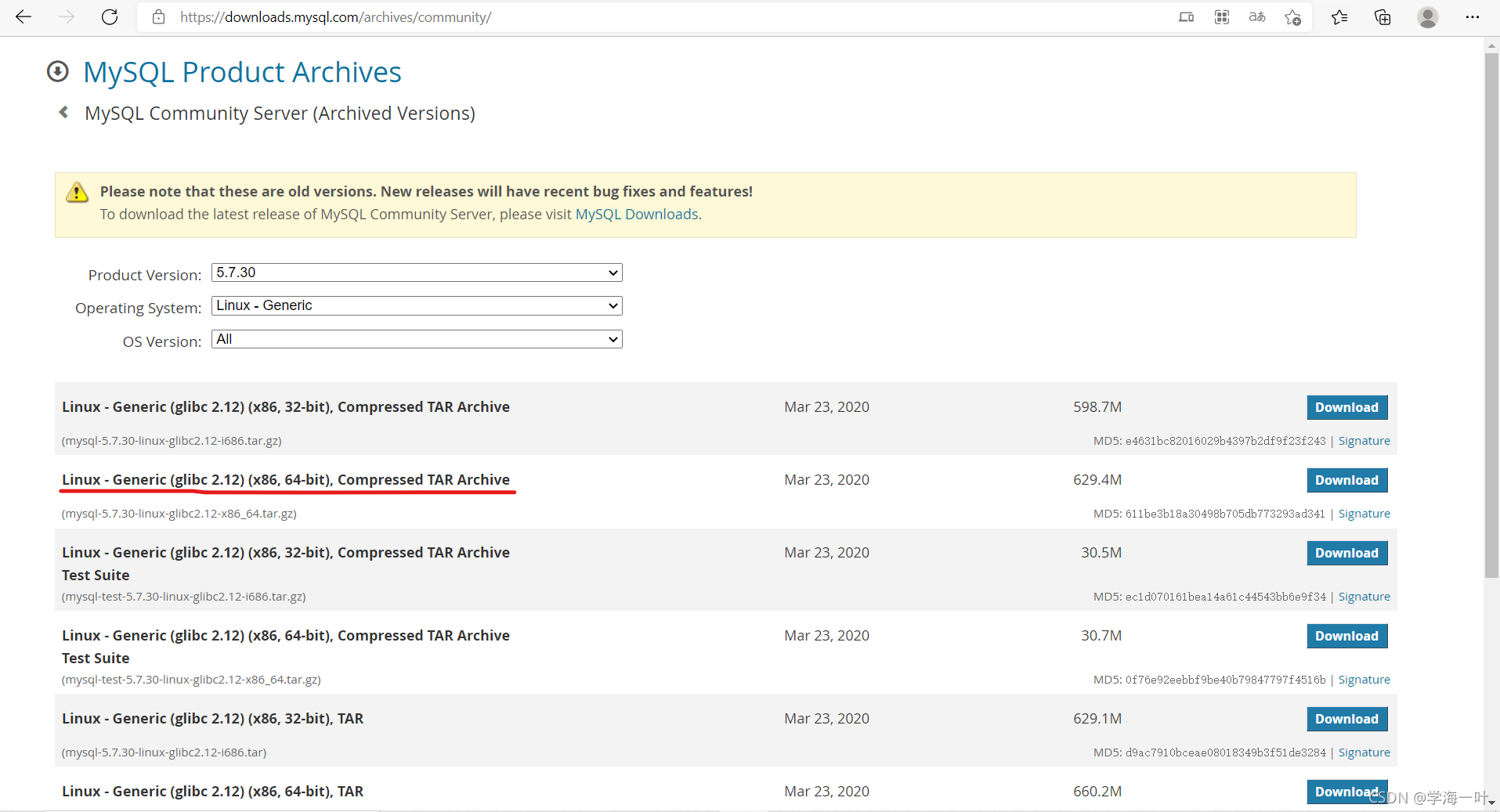Open the Collections icon
This screenshot has width=1500, height=812.
pos(1383,16)
